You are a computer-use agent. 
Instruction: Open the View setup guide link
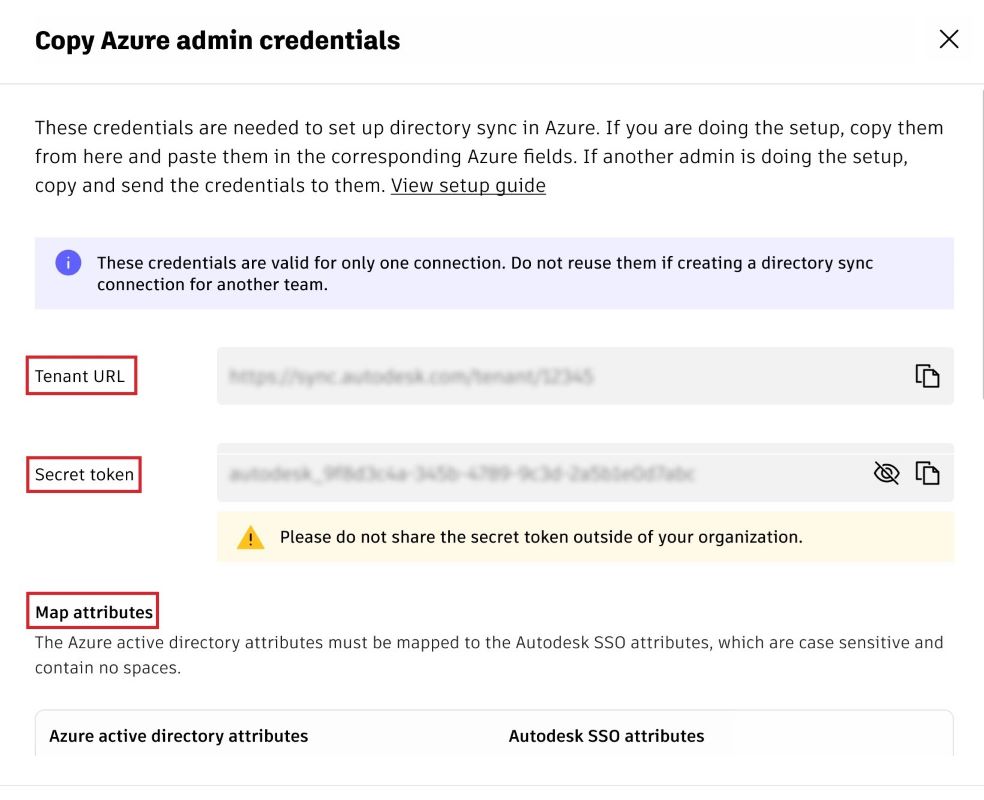[468, 185]
